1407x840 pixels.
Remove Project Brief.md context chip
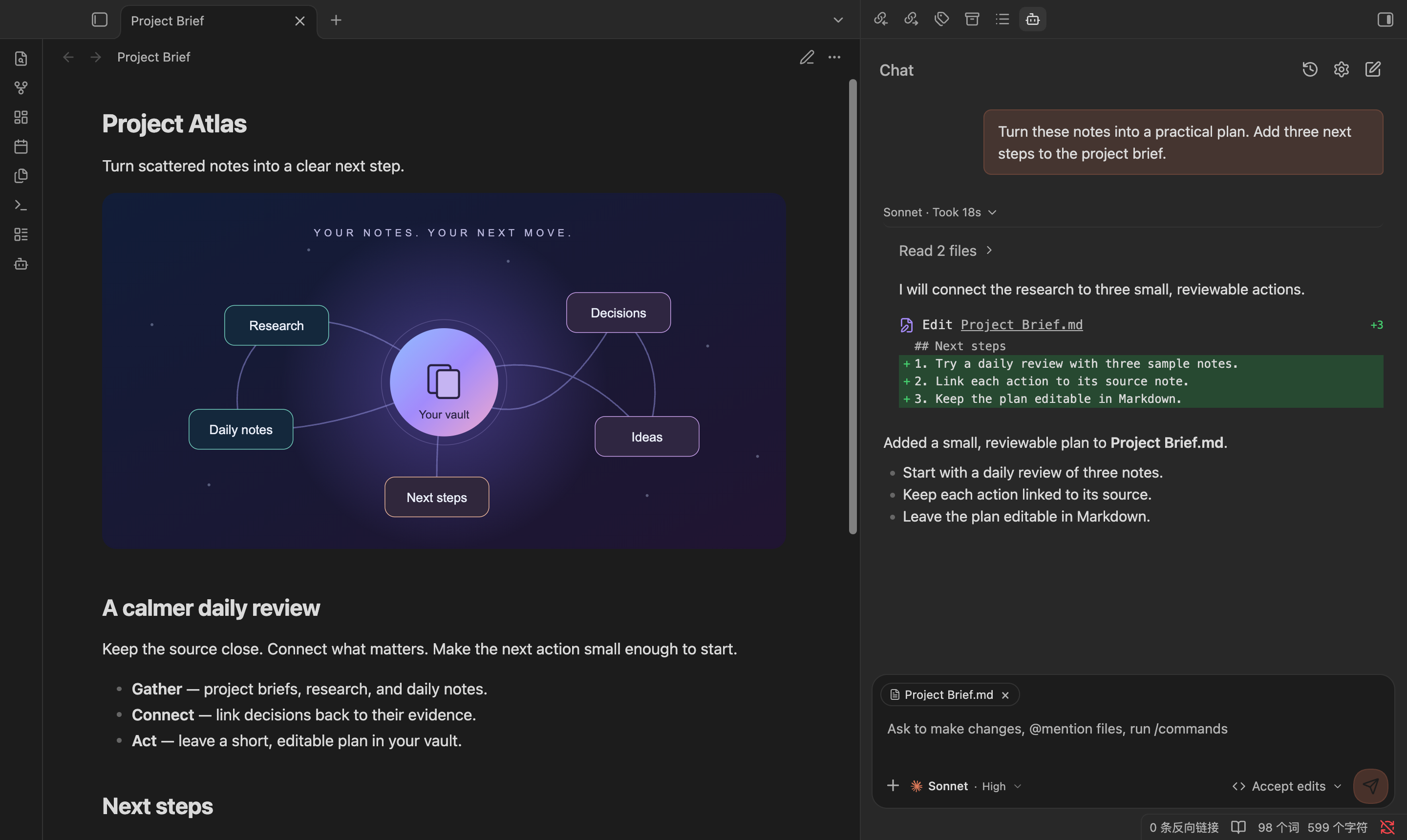pyautogui.click(x=1005, y=695)
